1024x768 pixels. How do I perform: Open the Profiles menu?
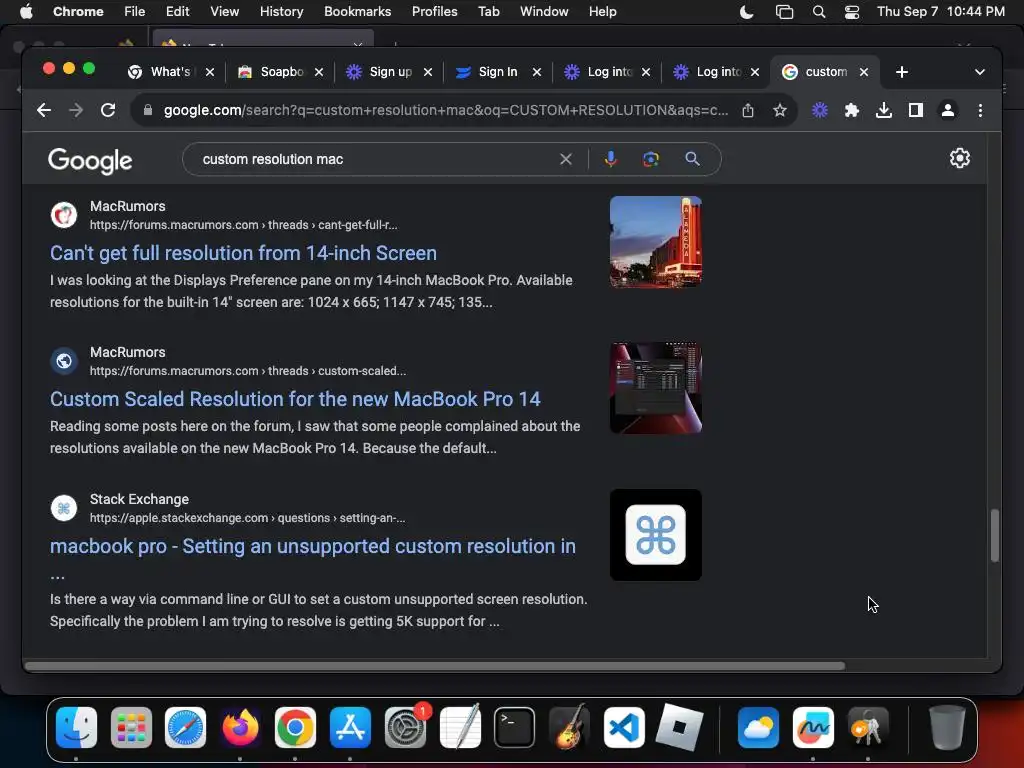(434, 12)
